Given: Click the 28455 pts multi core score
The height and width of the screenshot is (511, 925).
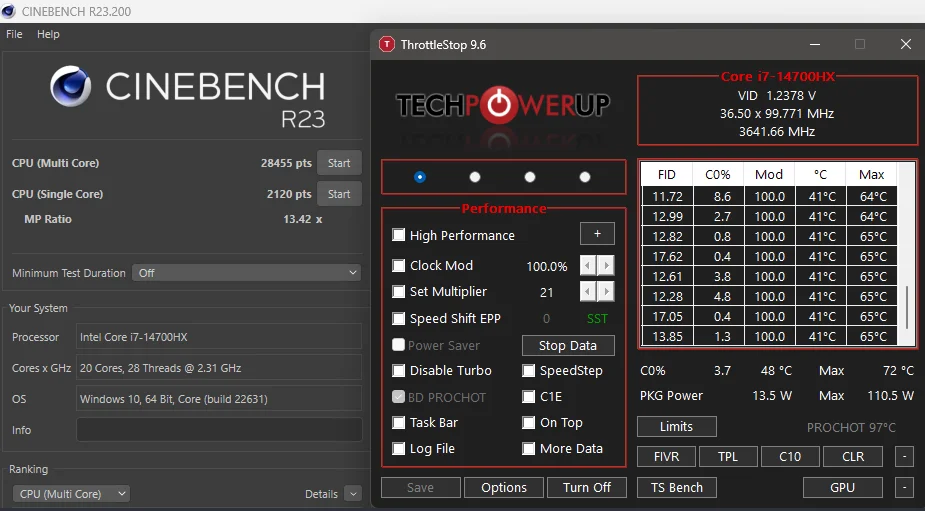Looking at the screenshot, I should (286, 163).
